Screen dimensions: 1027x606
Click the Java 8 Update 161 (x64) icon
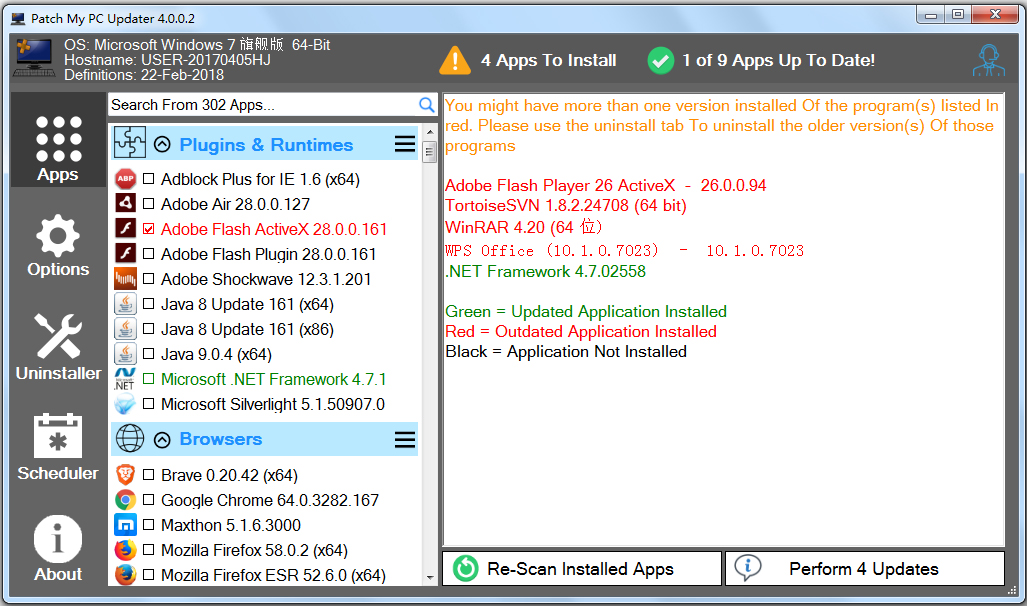click(125, 304)
